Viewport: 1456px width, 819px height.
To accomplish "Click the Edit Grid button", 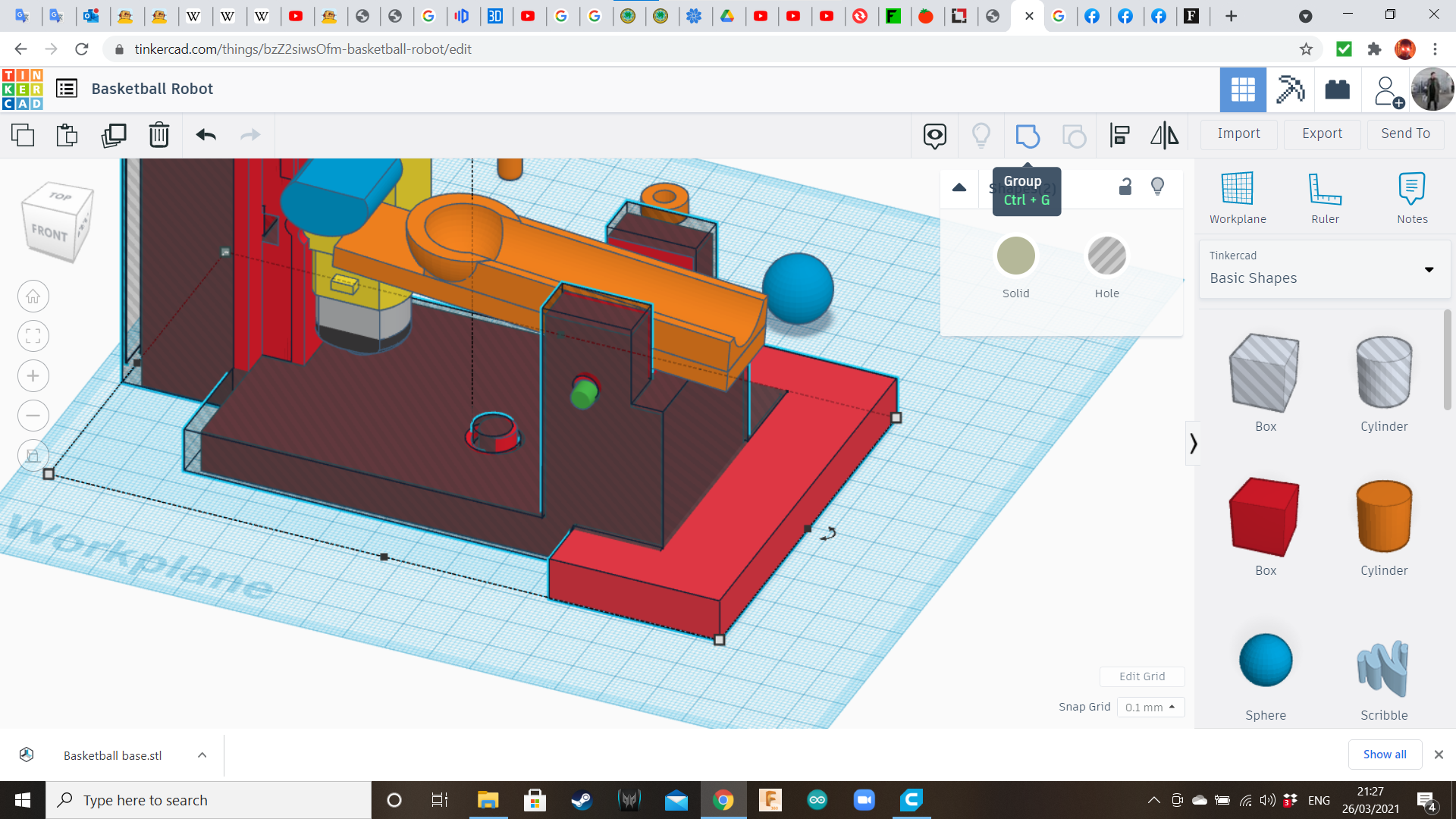I will point(1142,676).
